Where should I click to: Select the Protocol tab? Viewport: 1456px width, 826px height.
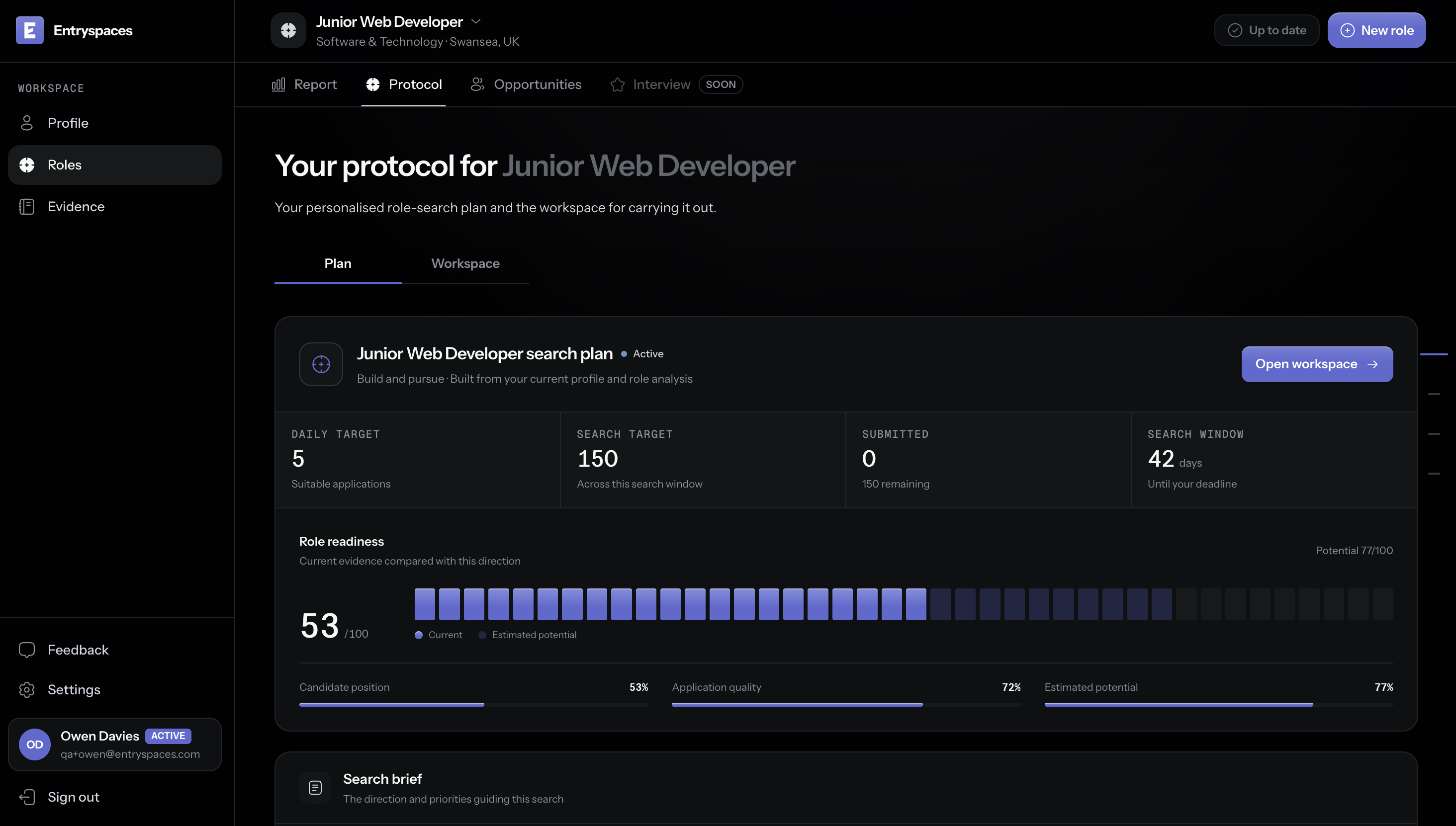coord(404,84)
